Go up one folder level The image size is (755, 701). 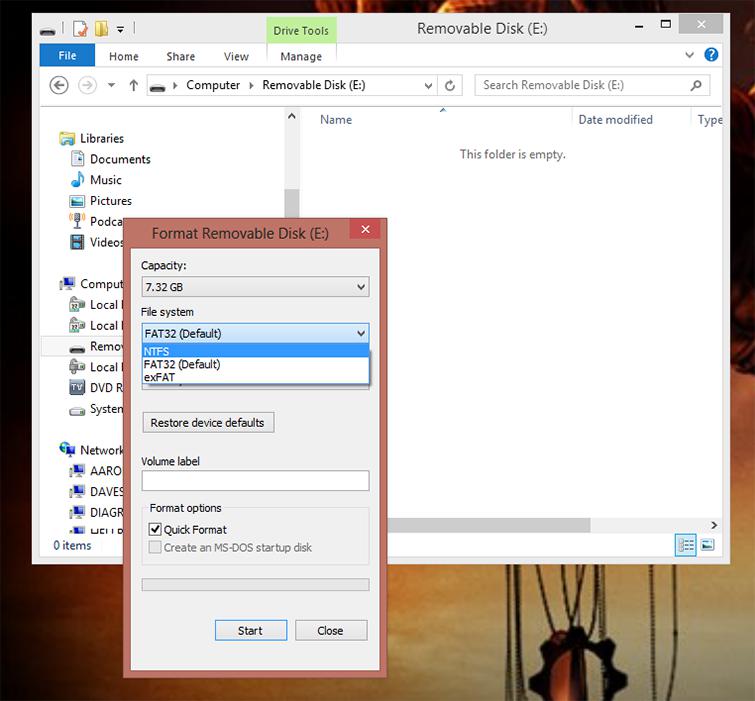(133, 86)
